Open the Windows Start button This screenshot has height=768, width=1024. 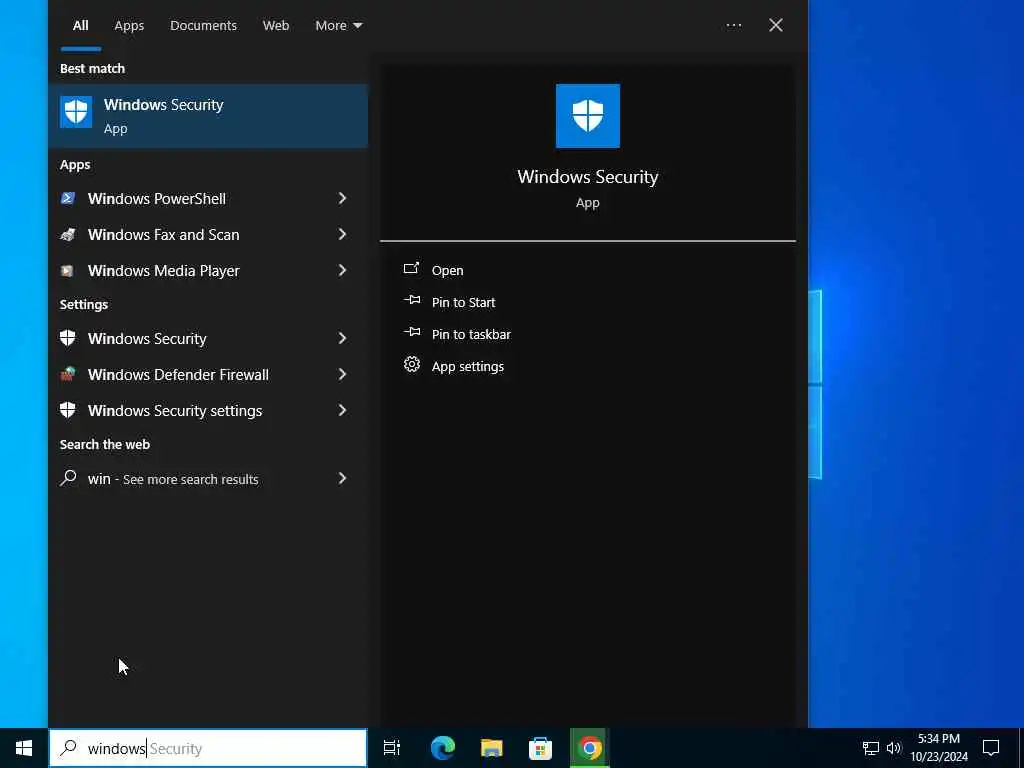click(24, 748)
